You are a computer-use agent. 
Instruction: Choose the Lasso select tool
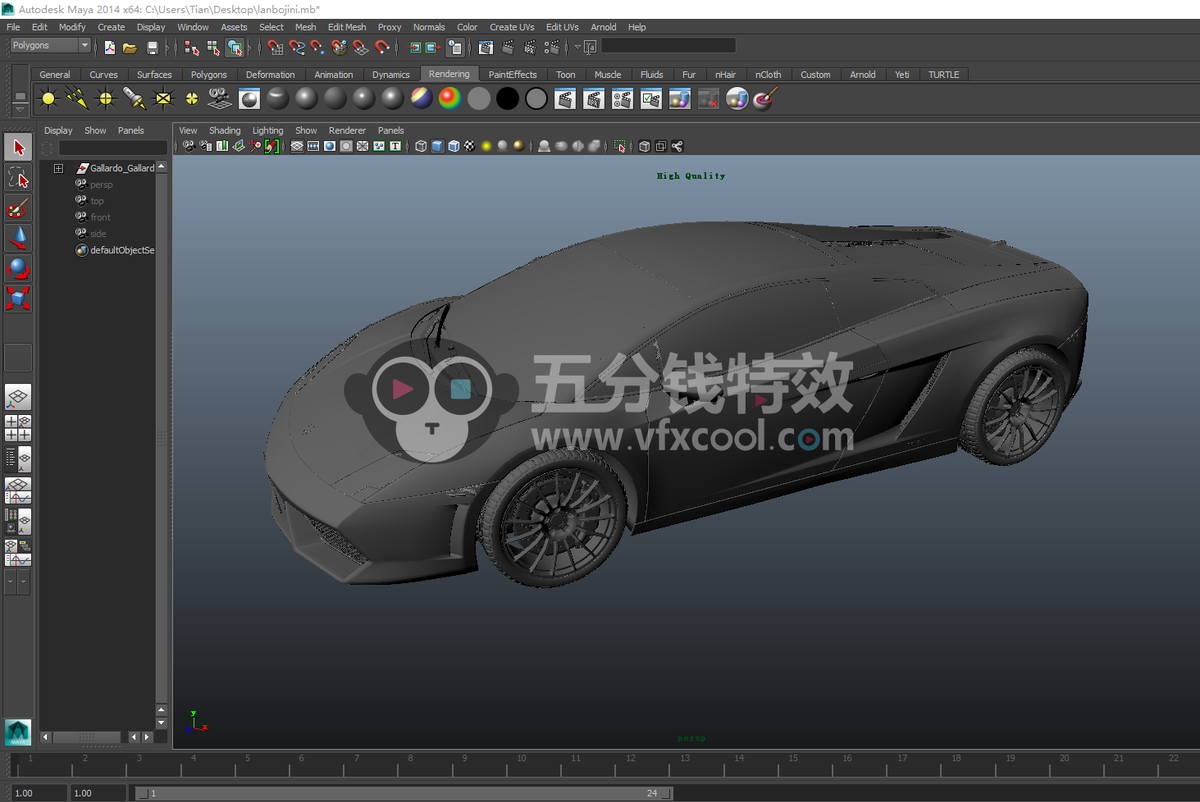click(18, 178)
